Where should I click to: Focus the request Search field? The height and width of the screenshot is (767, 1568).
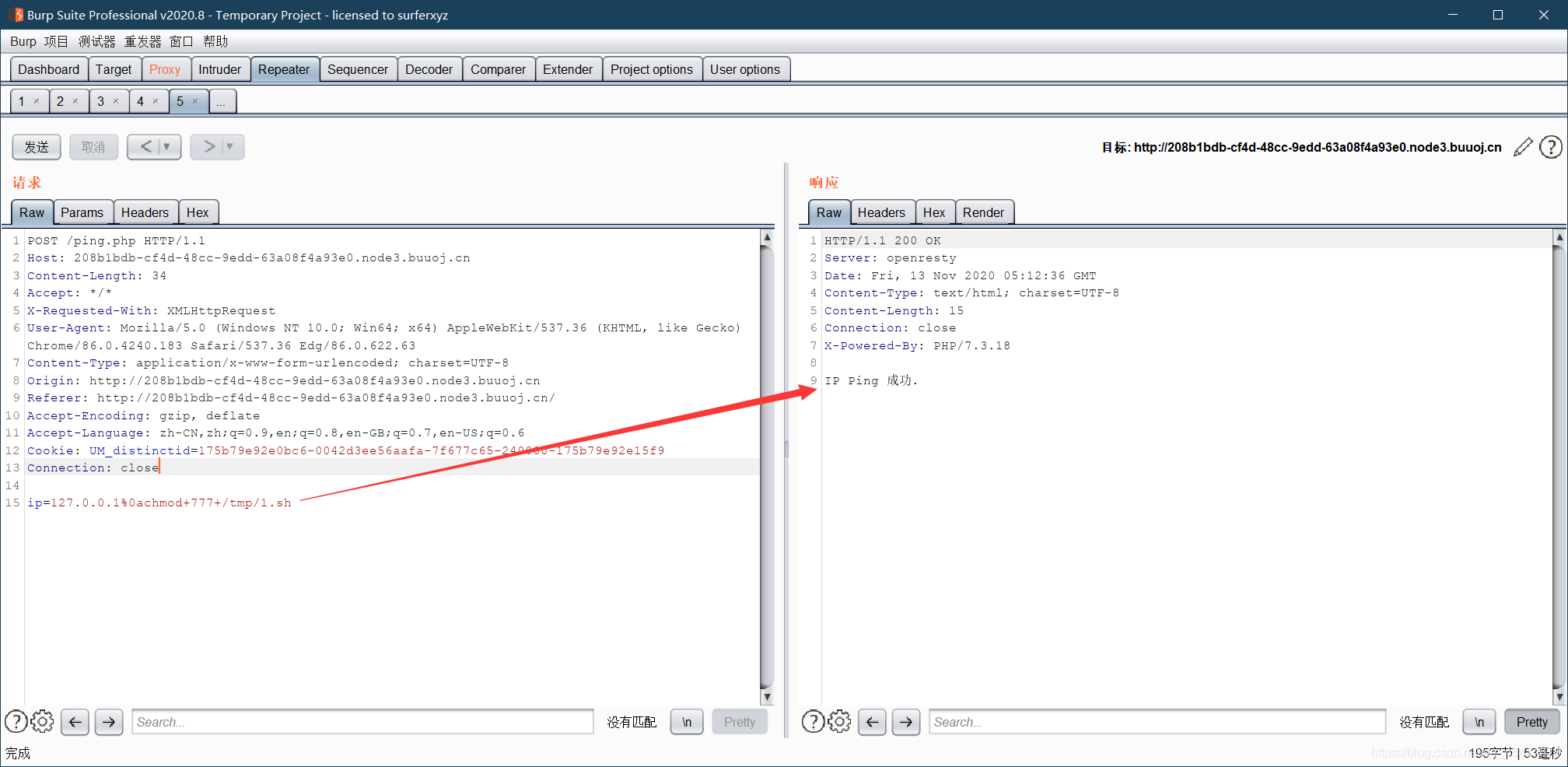tap(362, 722)
